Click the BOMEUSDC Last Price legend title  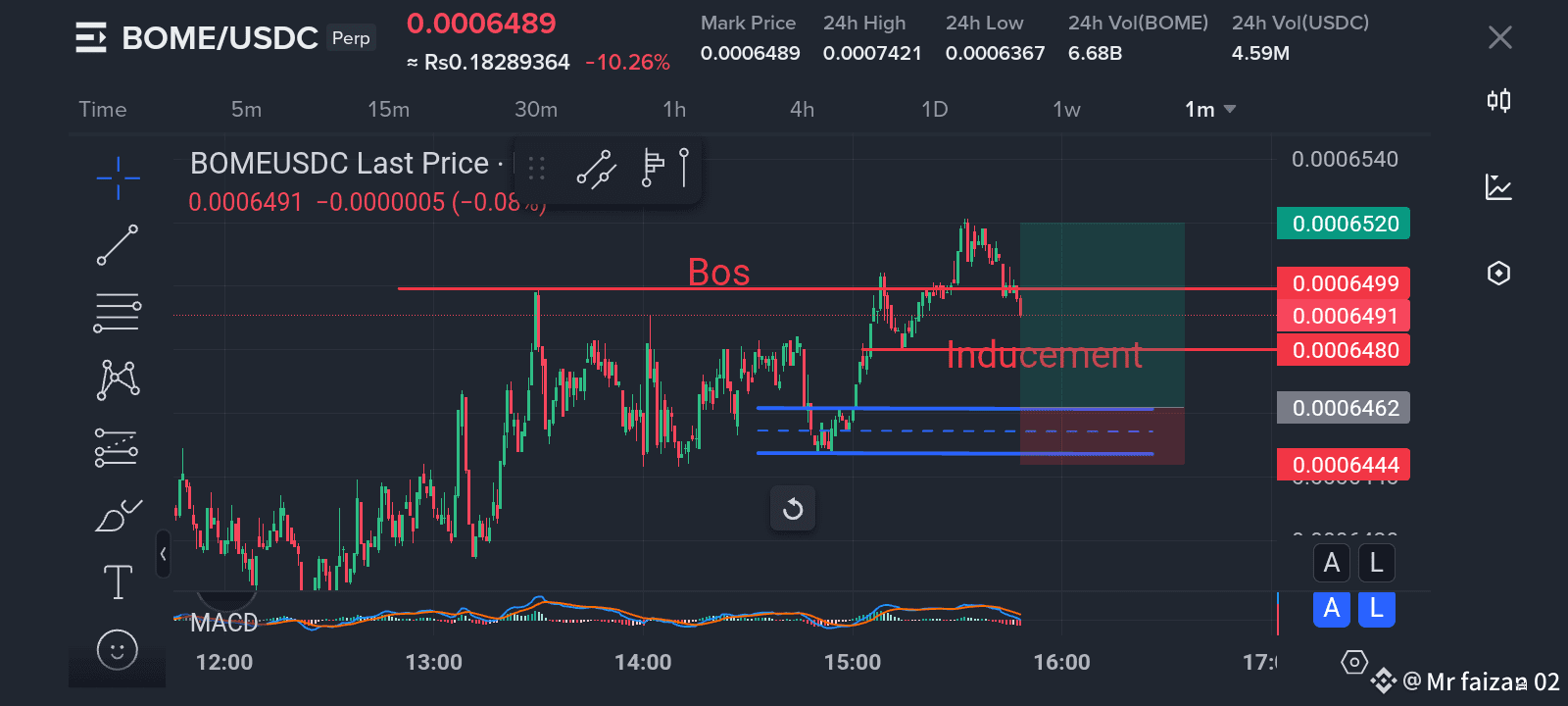[x=339, y=163]
